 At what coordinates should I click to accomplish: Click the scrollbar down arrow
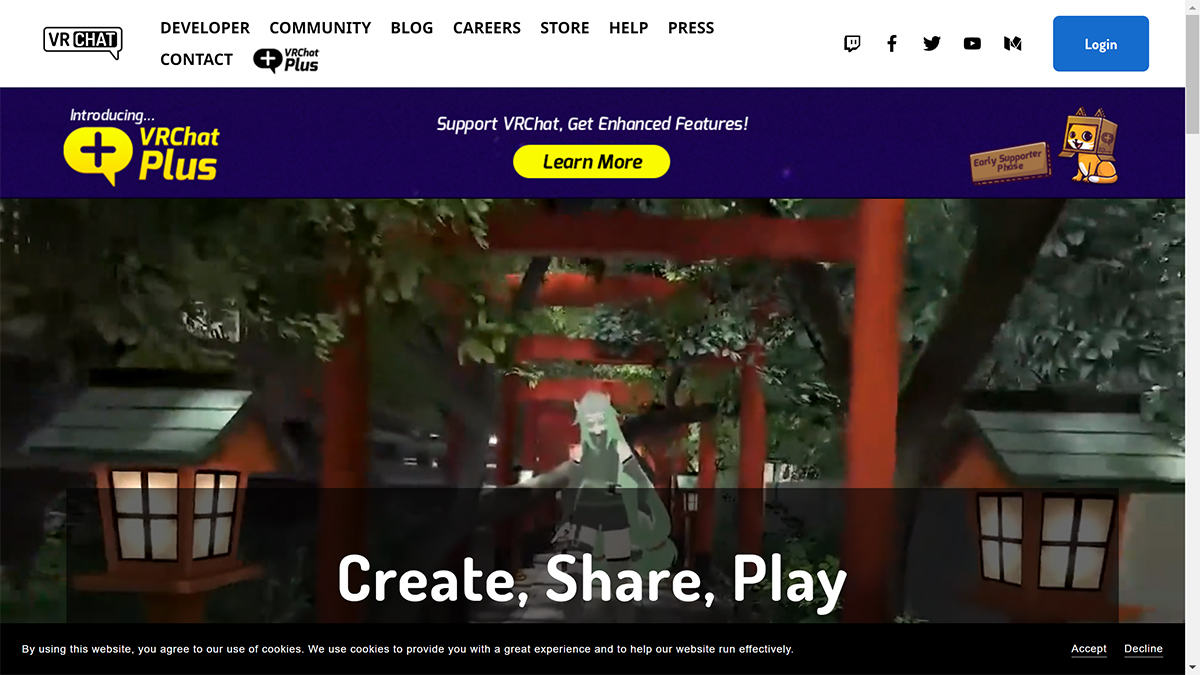coord(1192,667)
